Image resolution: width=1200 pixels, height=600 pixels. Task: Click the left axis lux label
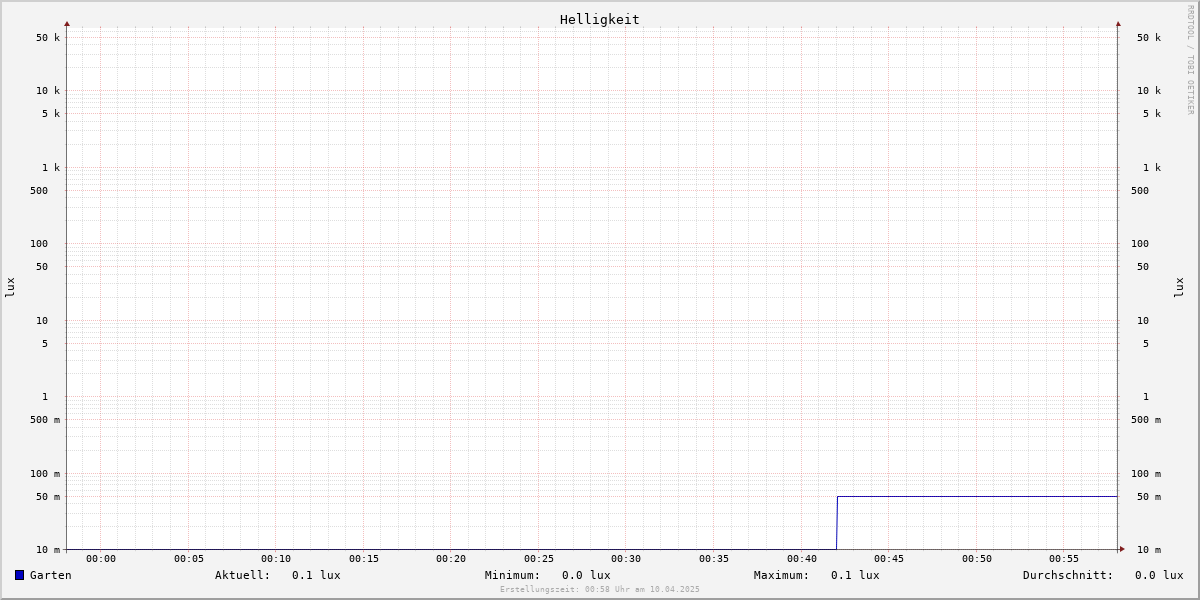tap(10, 287)
